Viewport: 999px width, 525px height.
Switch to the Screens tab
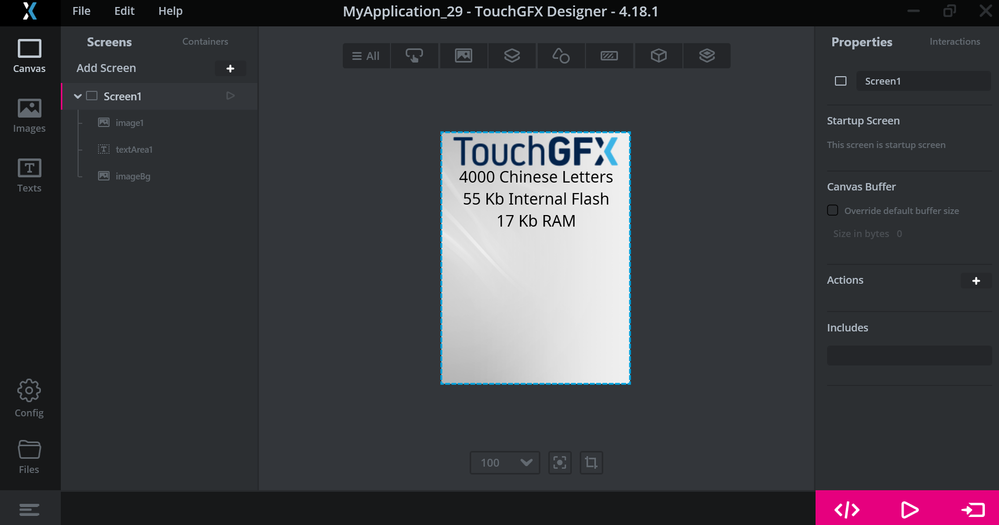click(x=109, y=42)
